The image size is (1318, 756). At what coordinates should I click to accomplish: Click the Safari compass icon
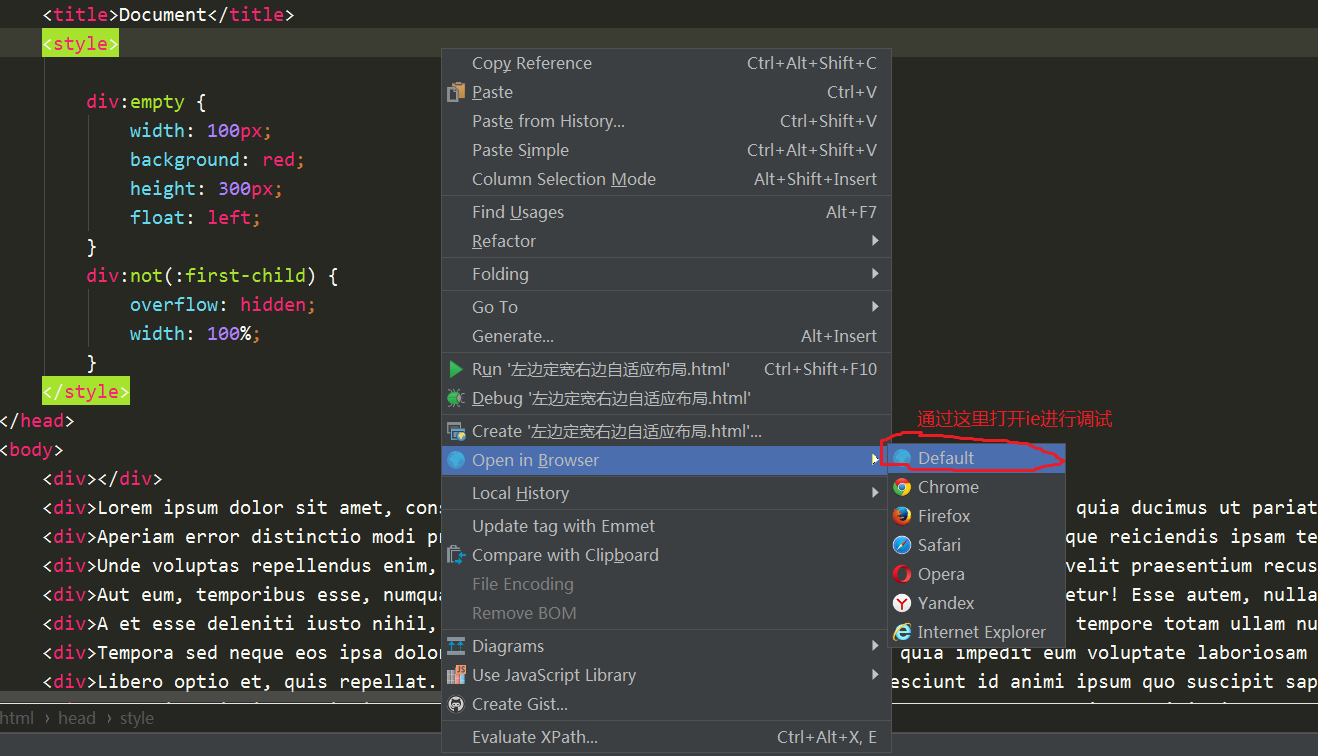pos(902,545)
